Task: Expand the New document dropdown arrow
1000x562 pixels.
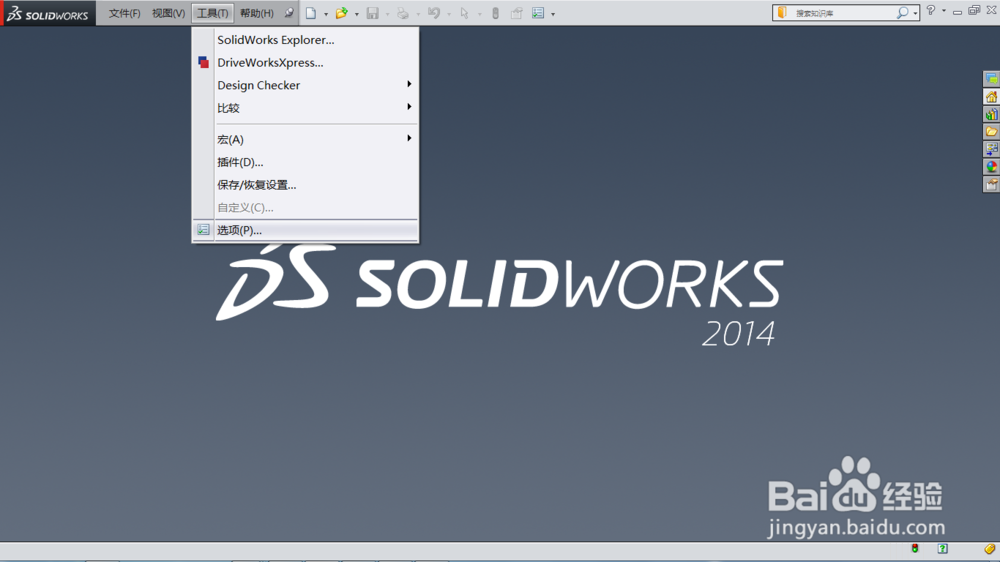Action: (326, 14)
